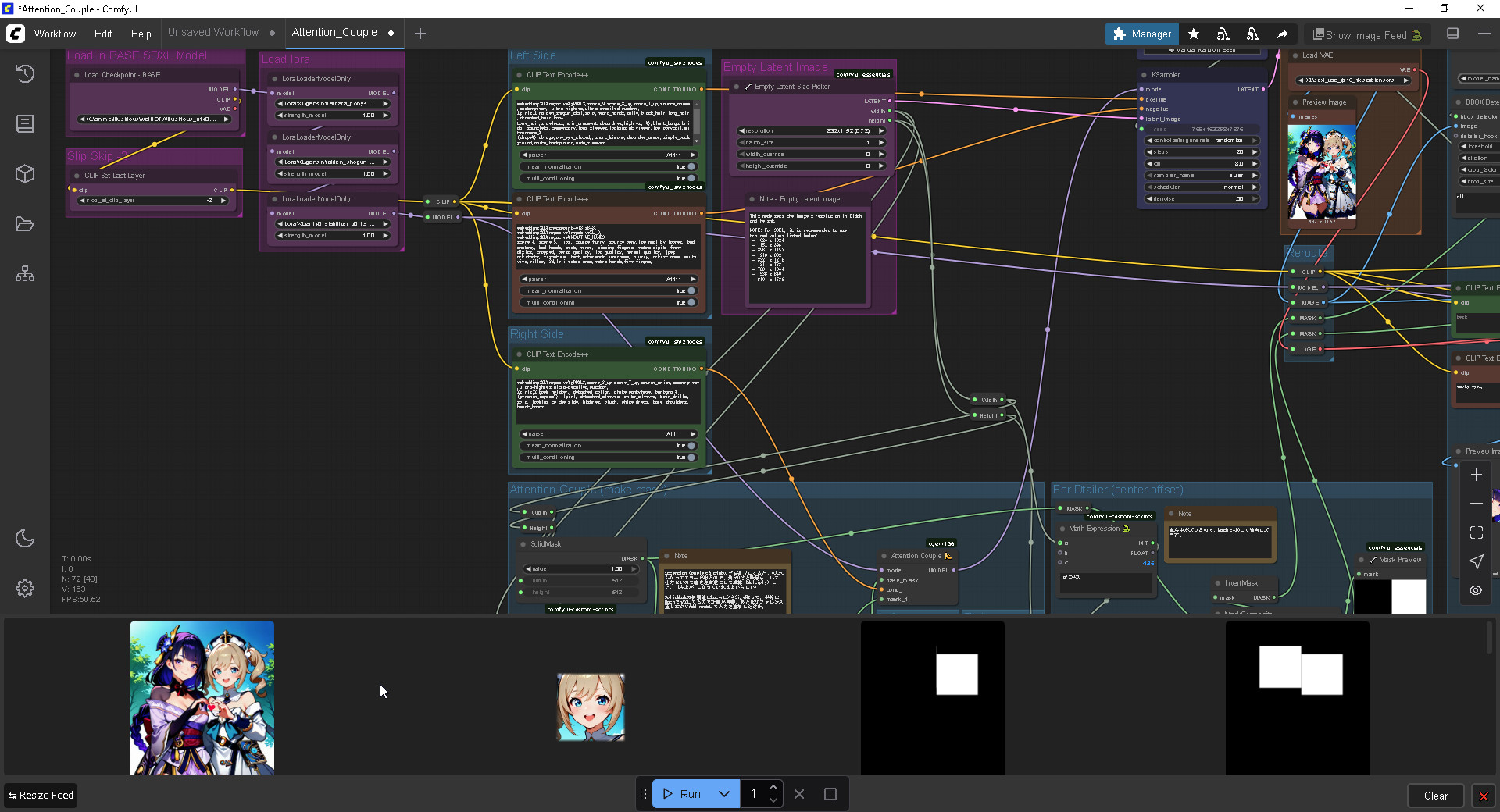The width and height of the screenshot is (1500, 812).
Task: Add a new workflow tab with plus
Action: [420, 34]
